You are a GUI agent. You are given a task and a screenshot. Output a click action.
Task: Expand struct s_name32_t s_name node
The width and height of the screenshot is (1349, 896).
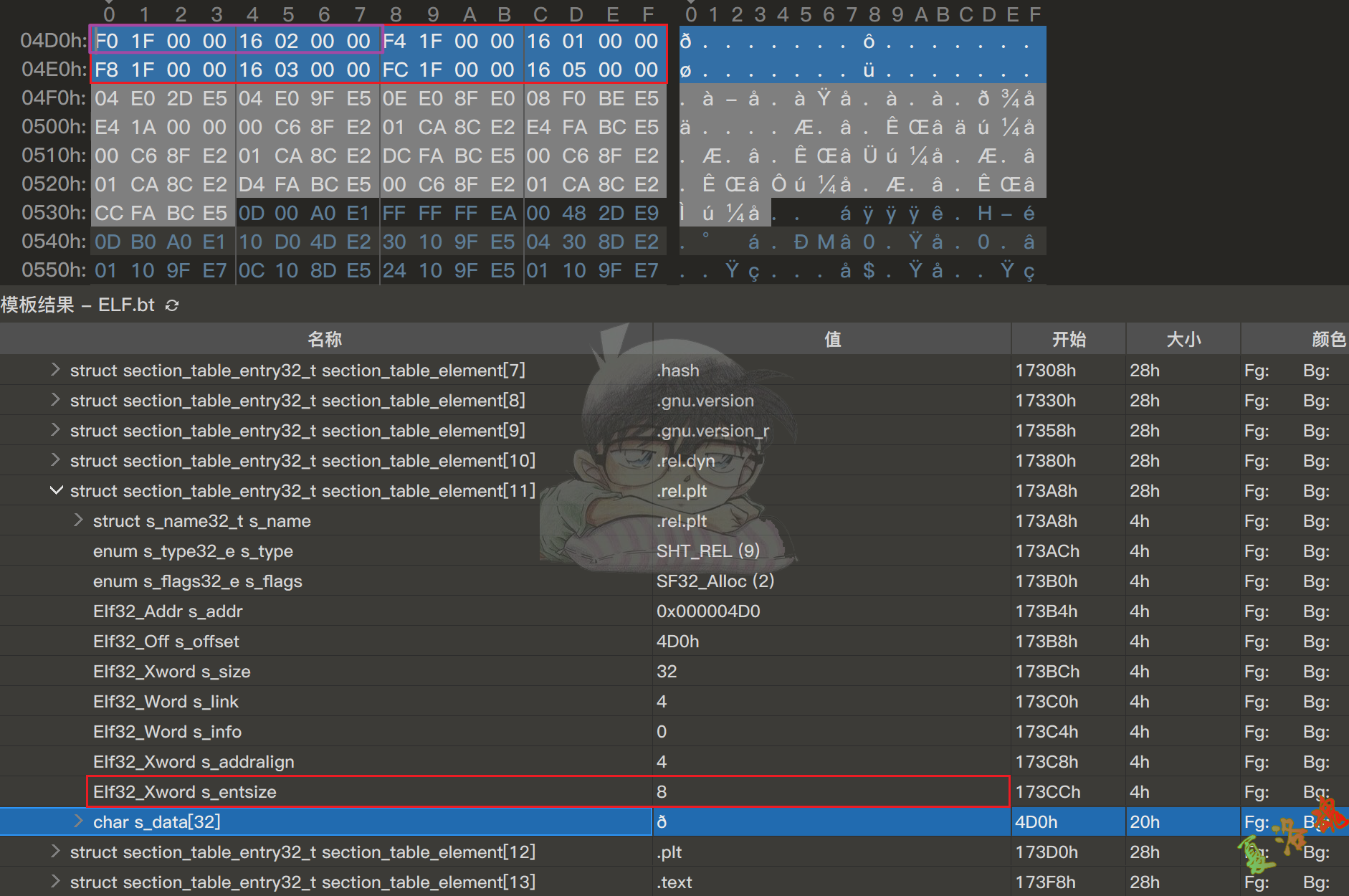[78, 520]
